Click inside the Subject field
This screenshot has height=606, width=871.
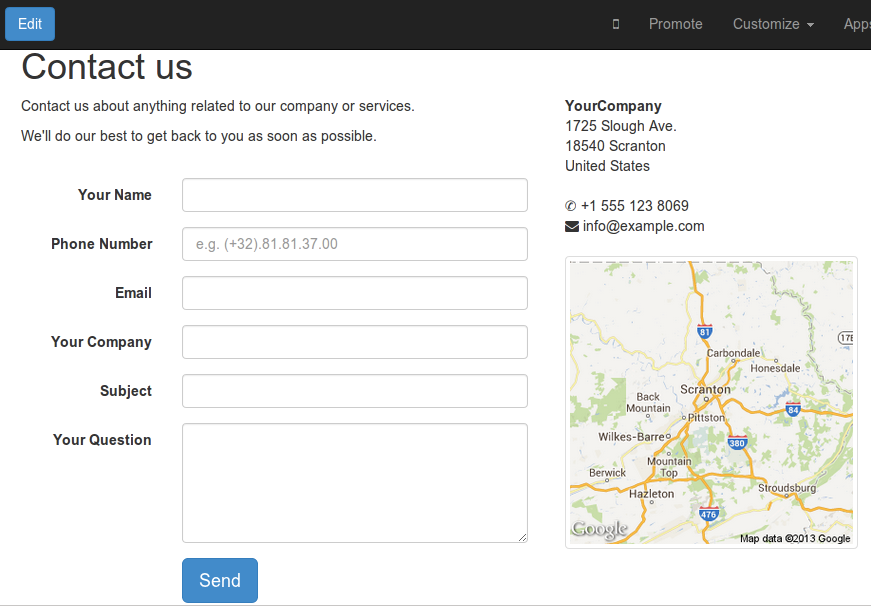click(x=355, y=391)
